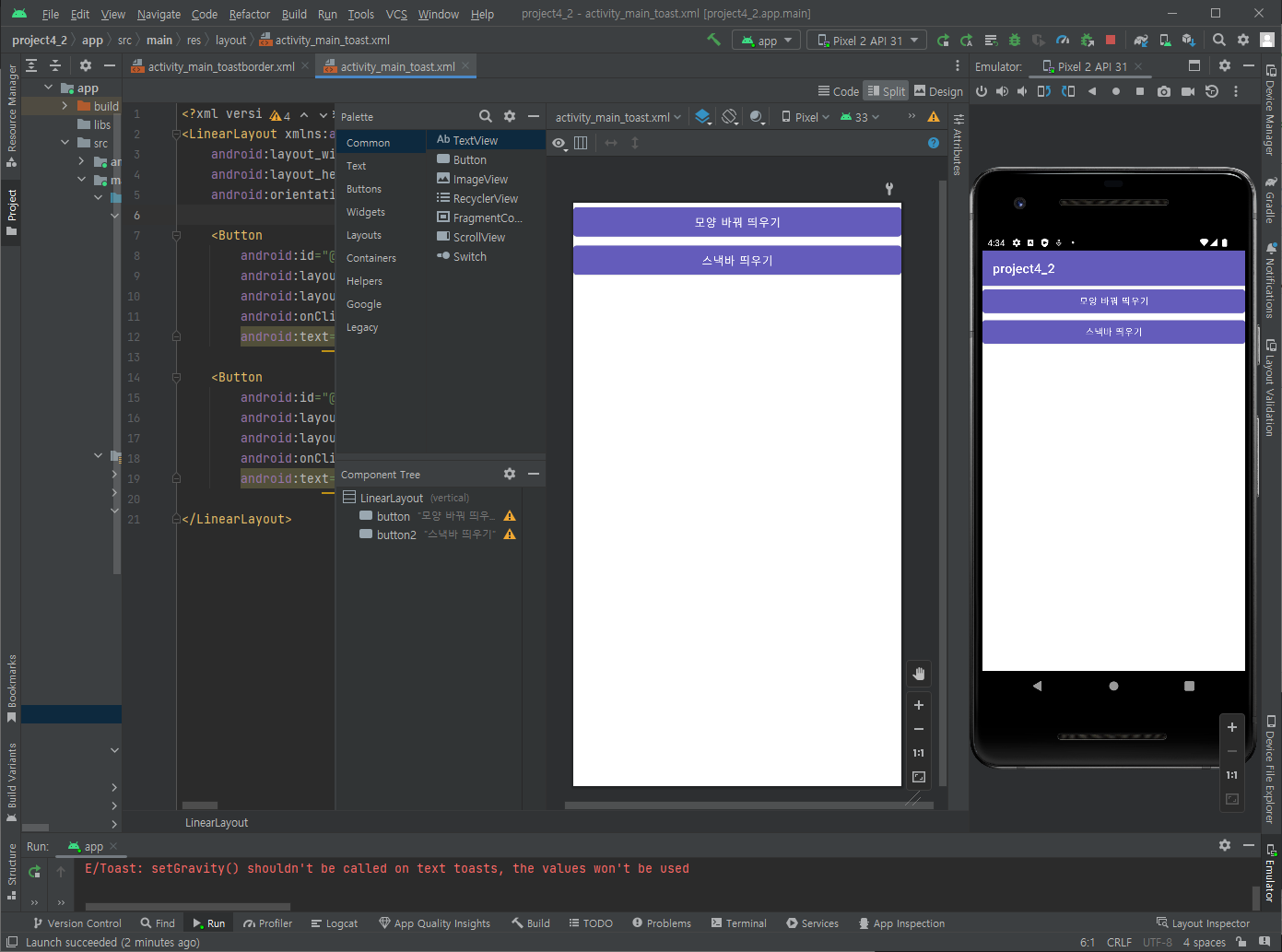Click the zoom in plus on the design surface
Viewport: 1282px width, 952px height.
[918, 705]
